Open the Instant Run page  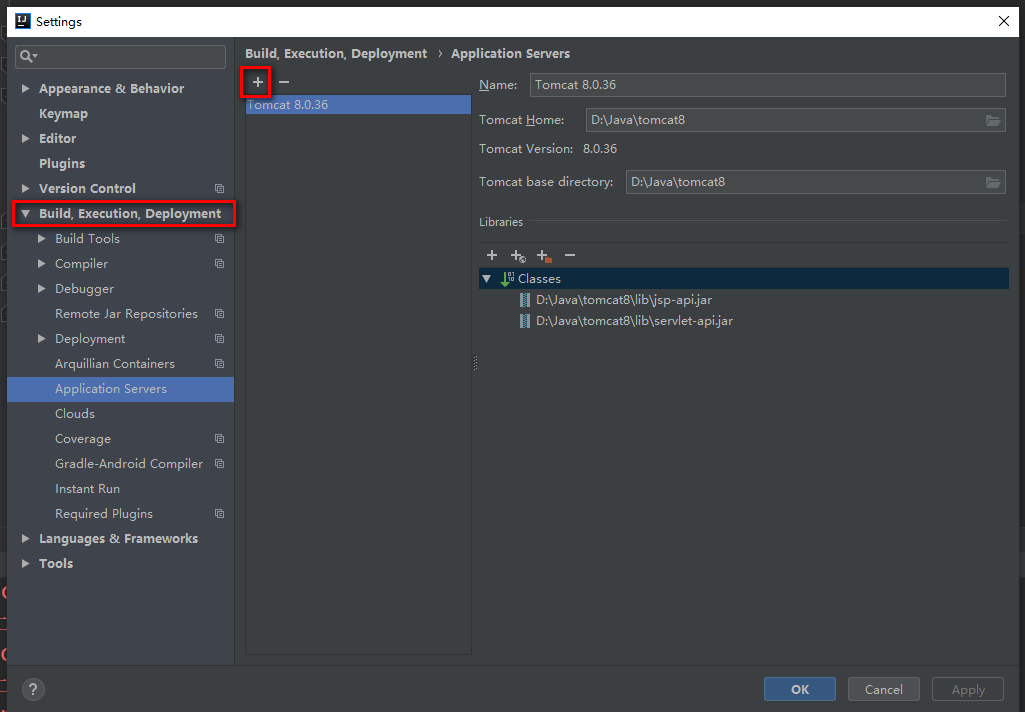(x=88, y=489)
